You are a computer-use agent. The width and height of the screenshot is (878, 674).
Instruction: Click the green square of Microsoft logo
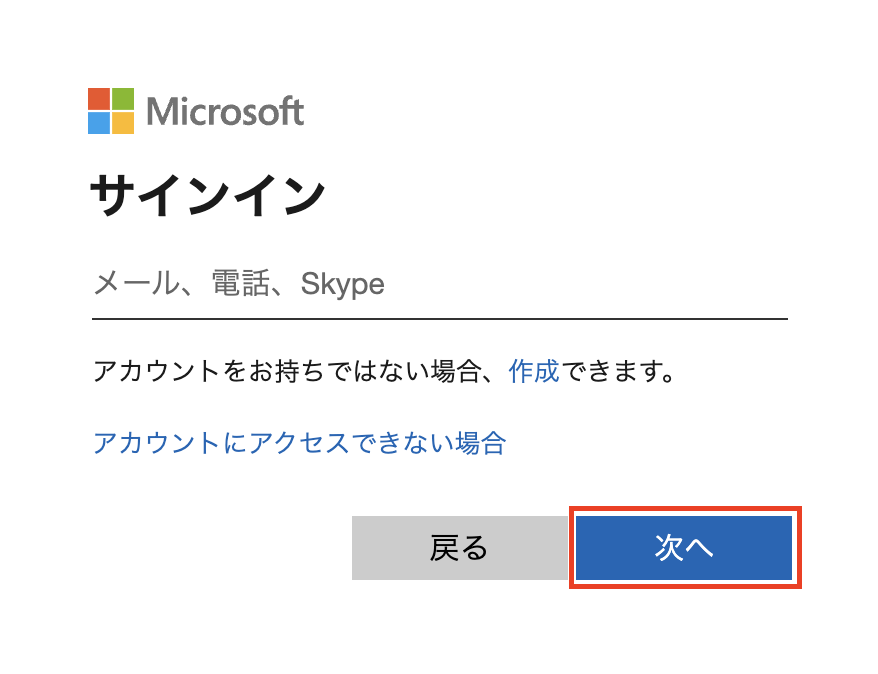point(123,99)
